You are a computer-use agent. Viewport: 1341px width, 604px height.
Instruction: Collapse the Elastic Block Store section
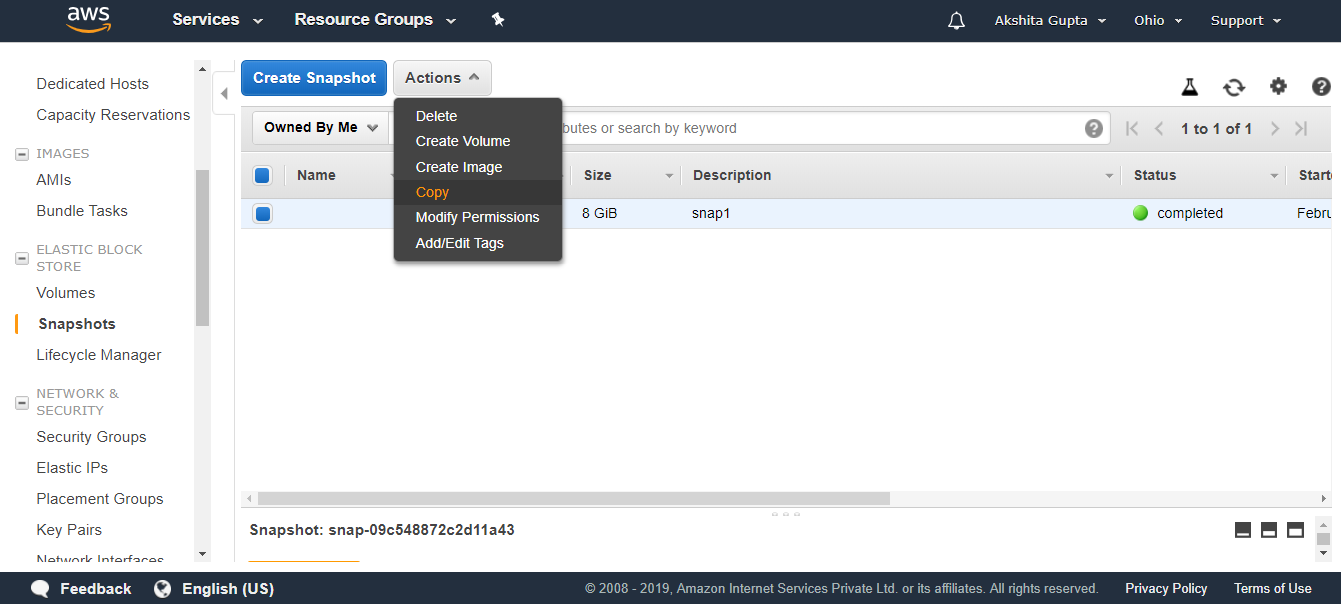coord(22,258)
